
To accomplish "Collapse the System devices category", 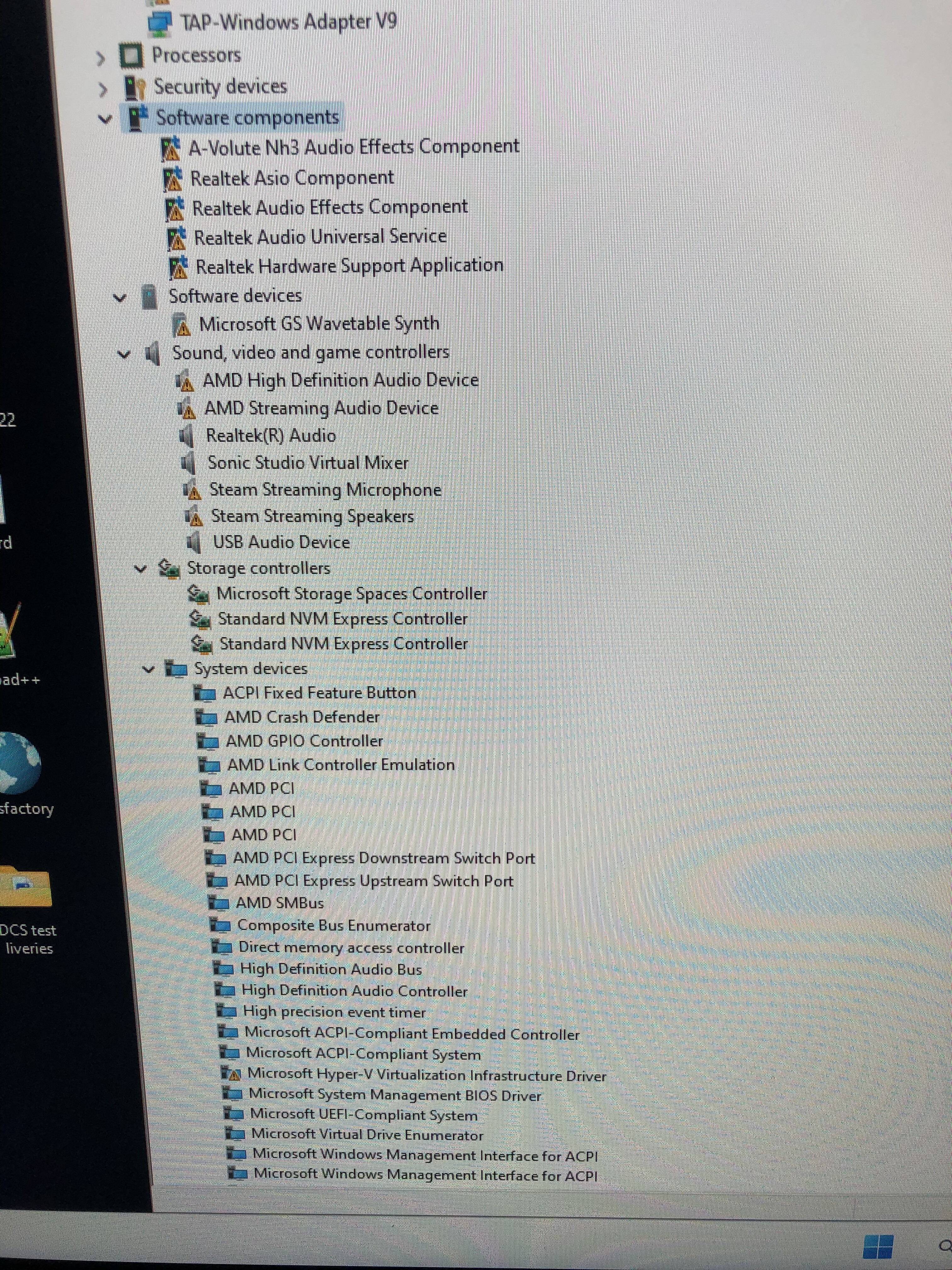I will 149,669.
